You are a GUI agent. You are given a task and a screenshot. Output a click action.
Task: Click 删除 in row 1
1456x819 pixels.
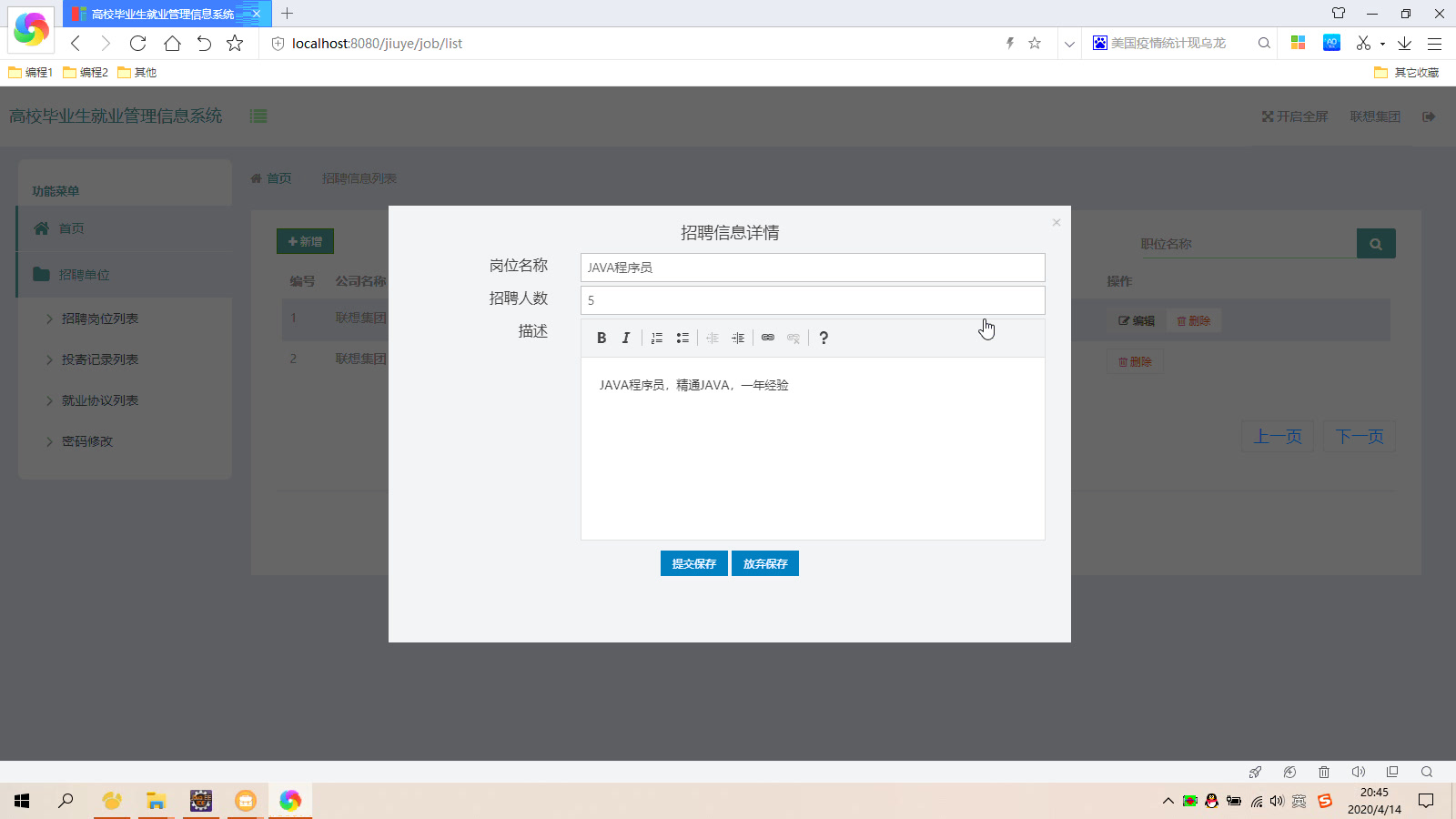1193,320
